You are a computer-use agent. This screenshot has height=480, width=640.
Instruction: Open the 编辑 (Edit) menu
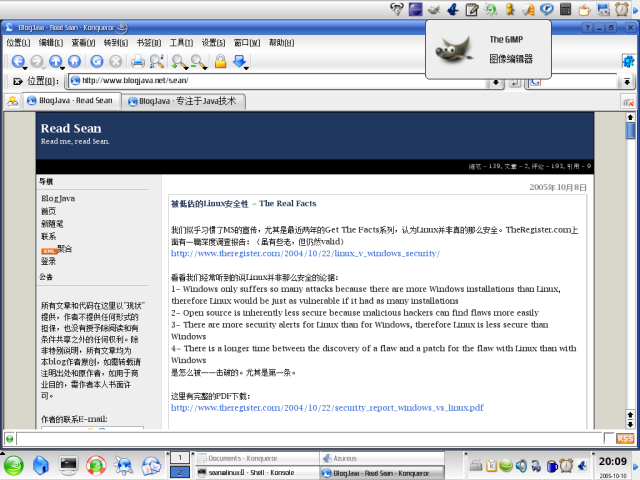click(x=51, y=42)
